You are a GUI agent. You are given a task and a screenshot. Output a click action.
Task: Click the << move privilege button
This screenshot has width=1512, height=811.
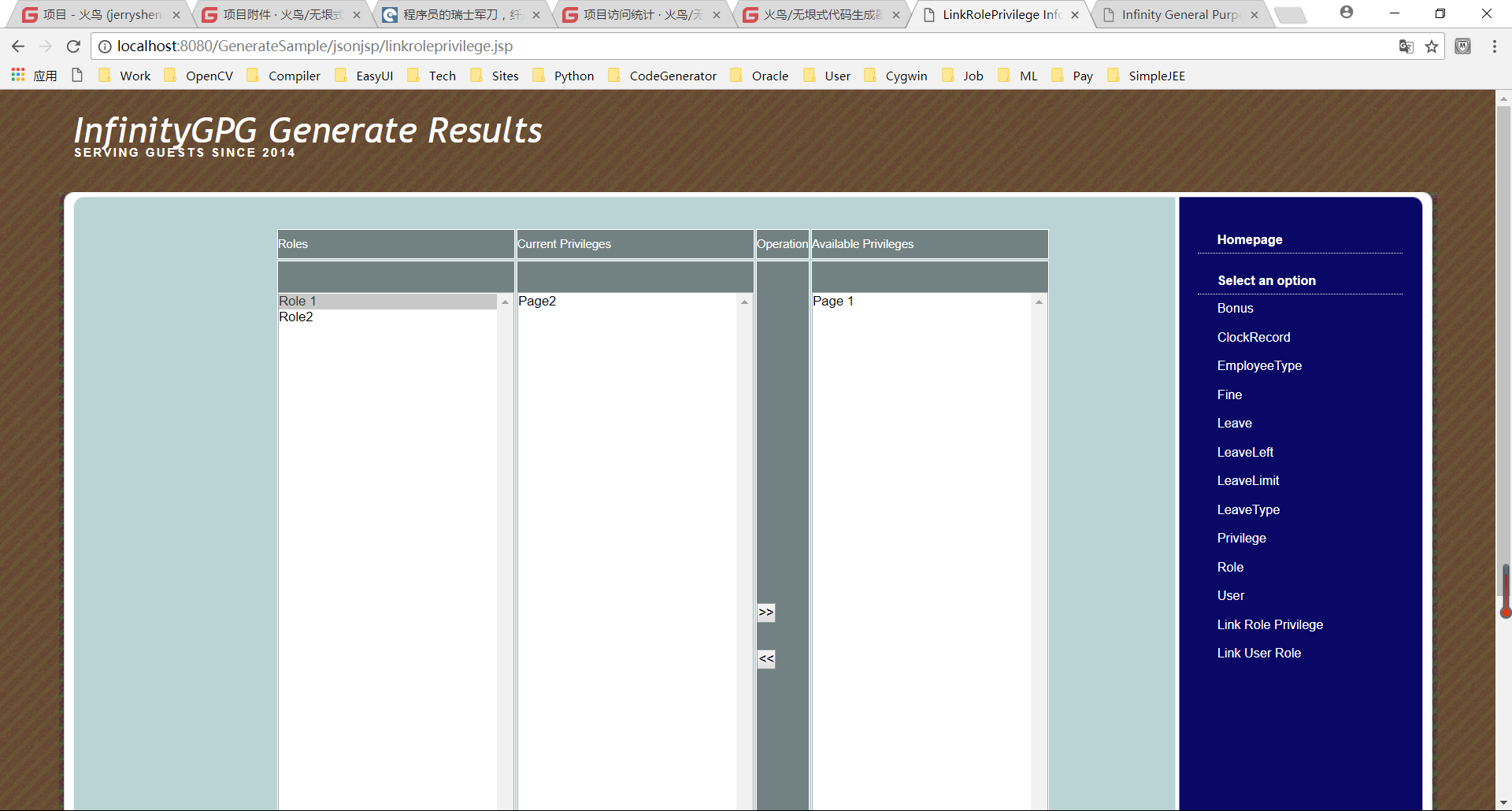(766, 659)
